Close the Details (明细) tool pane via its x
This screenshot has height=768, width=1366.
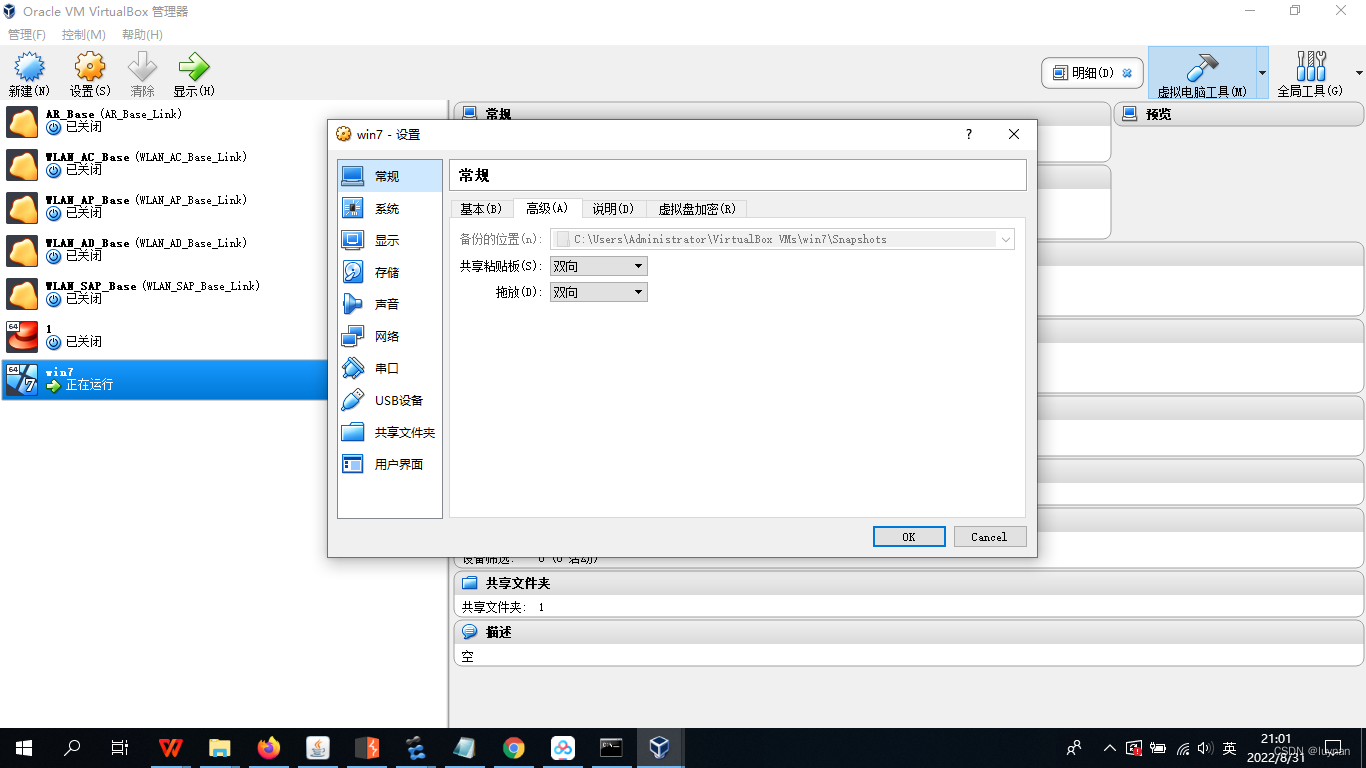click(1127, 73)
